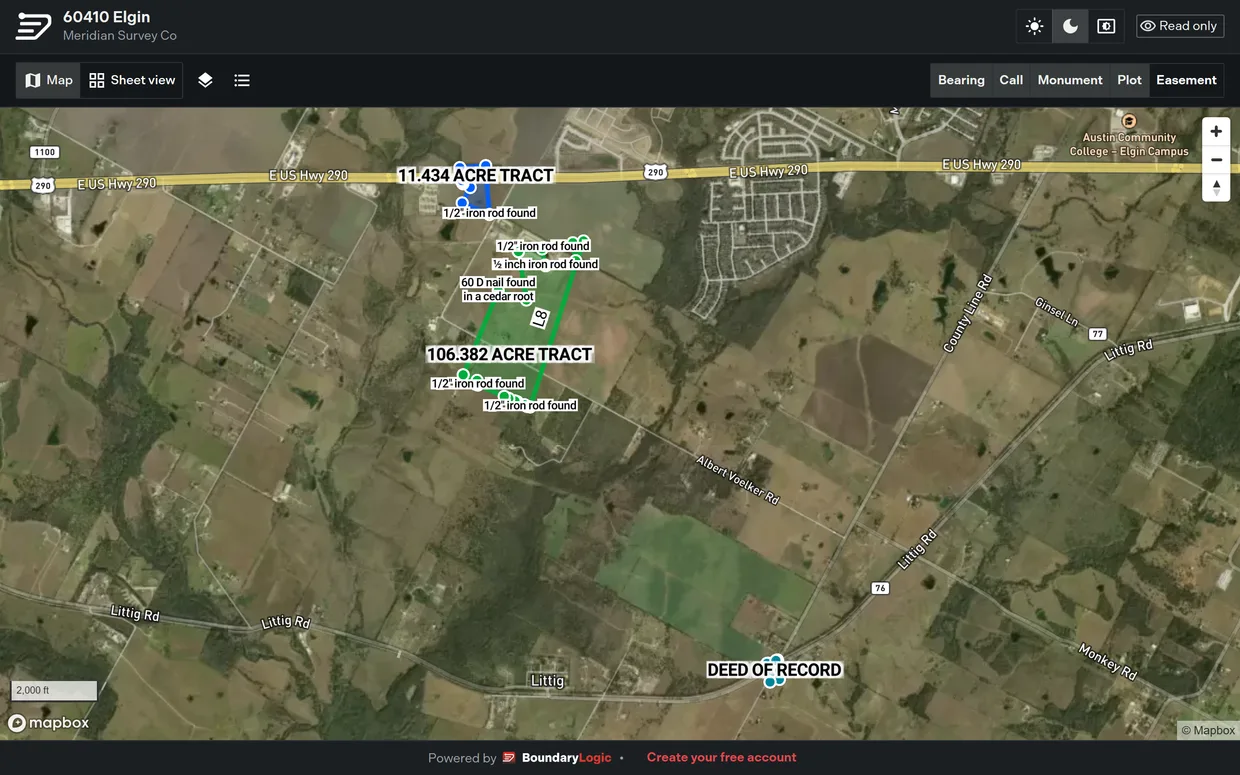Viewport: 1240px width, 775px height.
Task: Reset map bearing with compass icon
Action: 1216,188
